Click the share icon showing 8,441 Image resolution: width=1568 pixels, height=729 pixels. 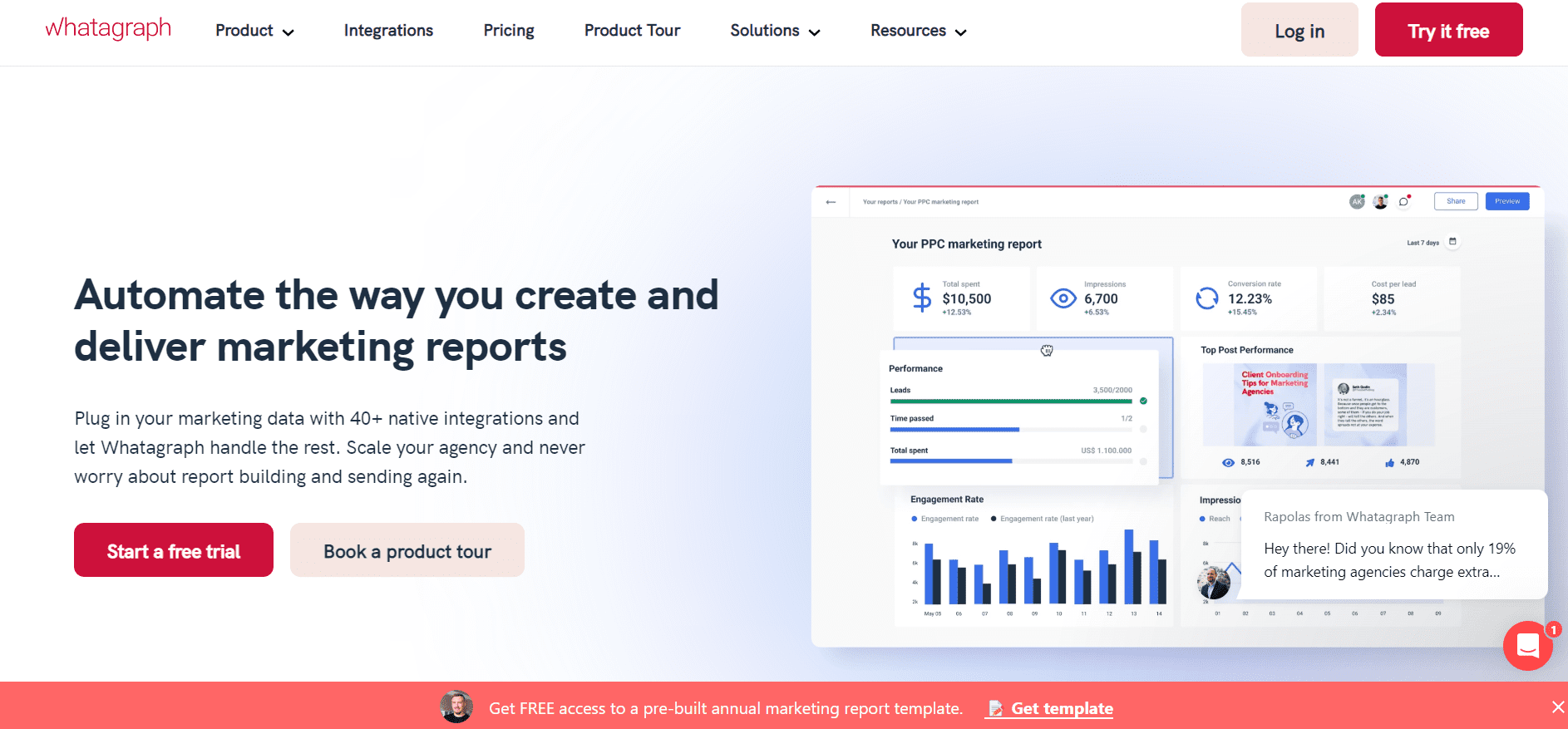[x=1310, y=462]
